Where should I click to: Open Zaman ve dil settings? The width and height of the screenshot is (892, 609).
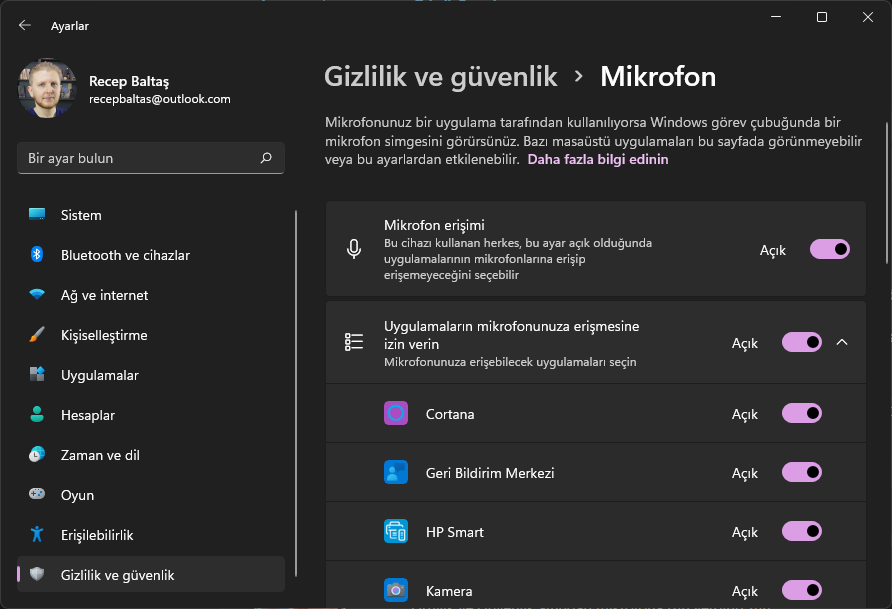click(x=100, y=455)
